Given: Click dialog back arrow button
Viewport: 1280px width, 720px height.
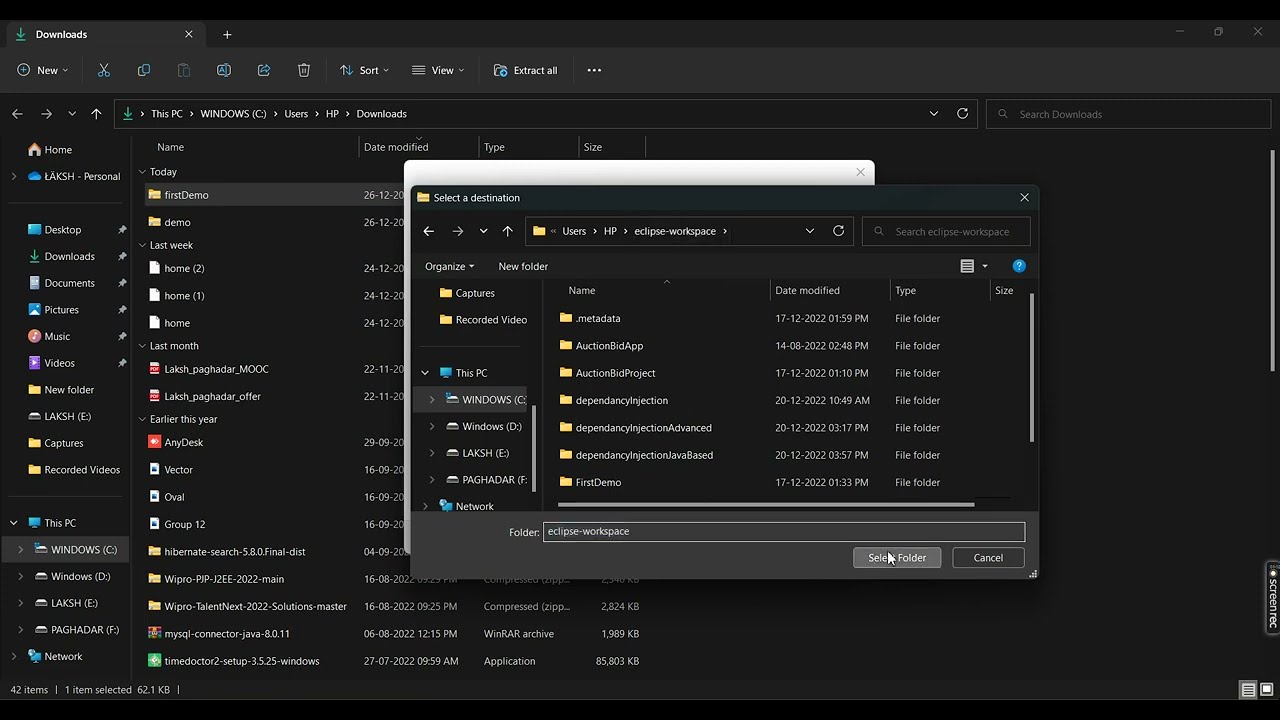Looking at the screenshot, I should click(428, 231).
